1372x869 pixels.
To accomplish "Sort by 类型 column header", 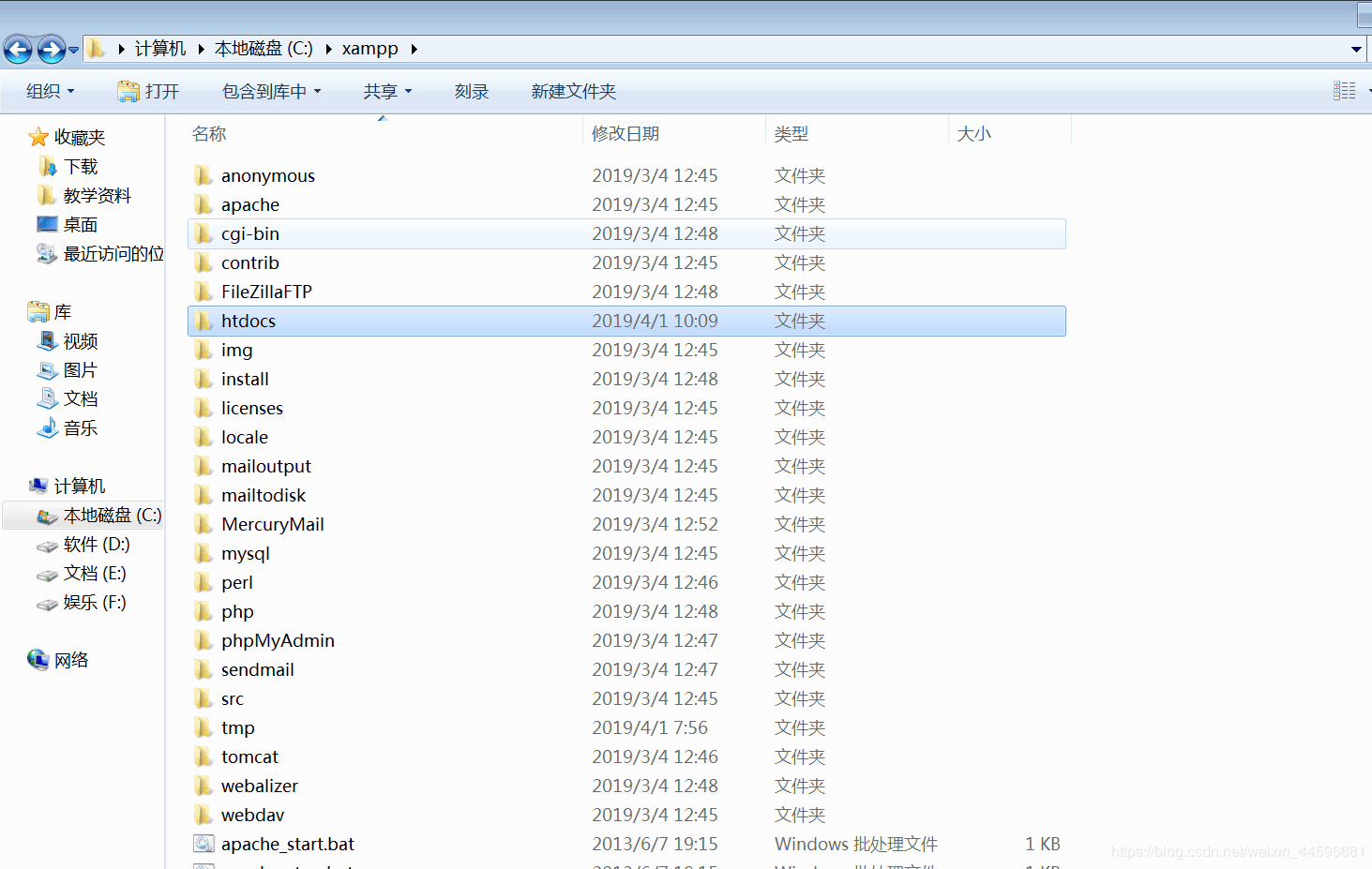I will coord(792,133).
